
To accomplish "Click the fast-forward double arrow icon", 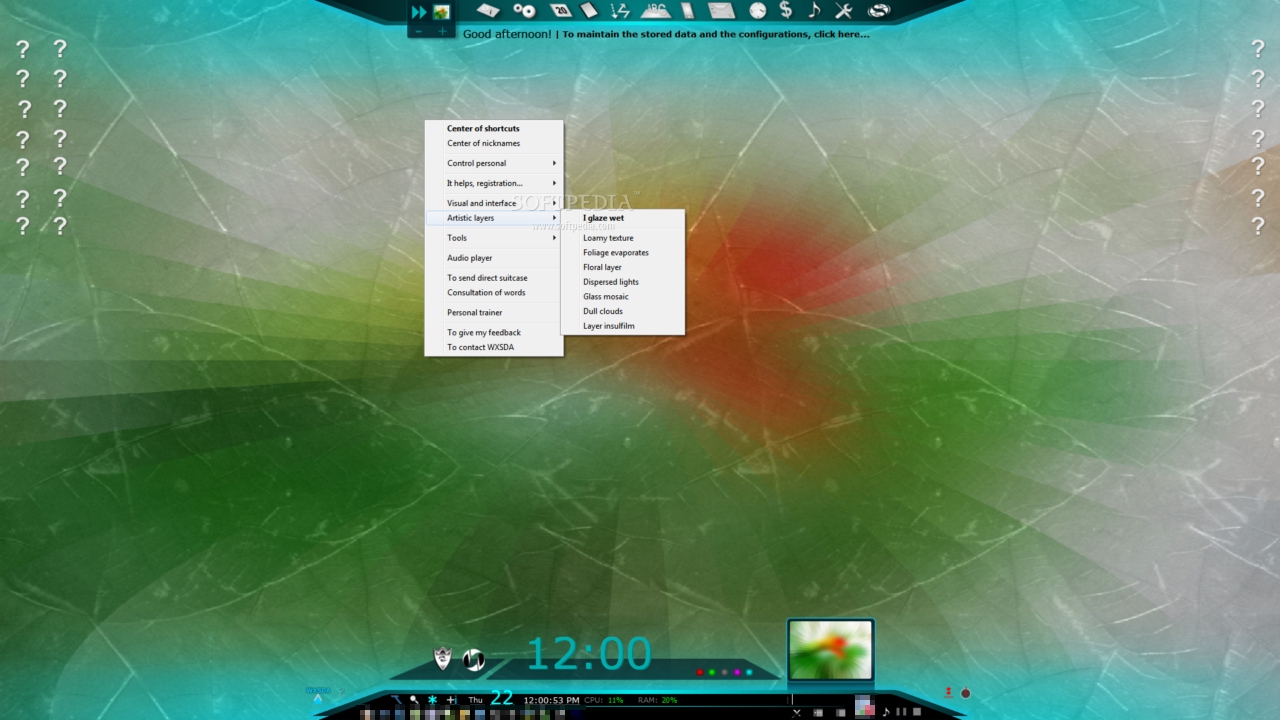I will (x=419, y=12).
